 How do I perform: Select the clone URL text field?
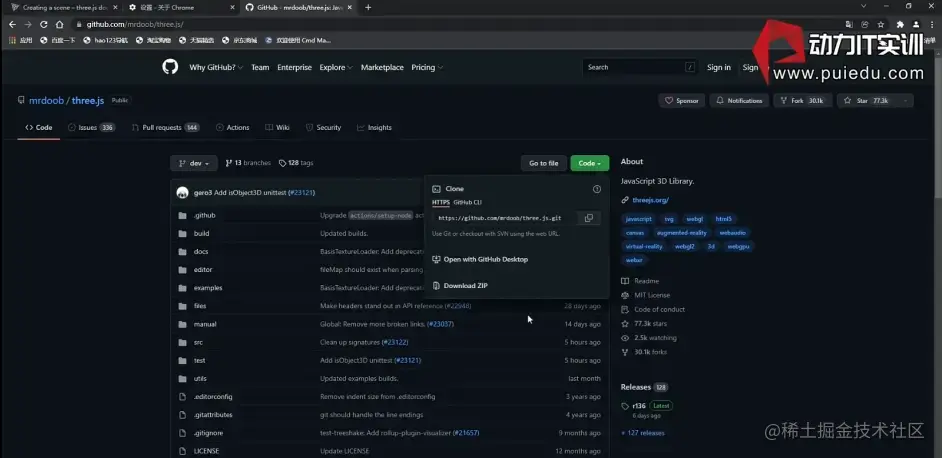click(505, 218)
